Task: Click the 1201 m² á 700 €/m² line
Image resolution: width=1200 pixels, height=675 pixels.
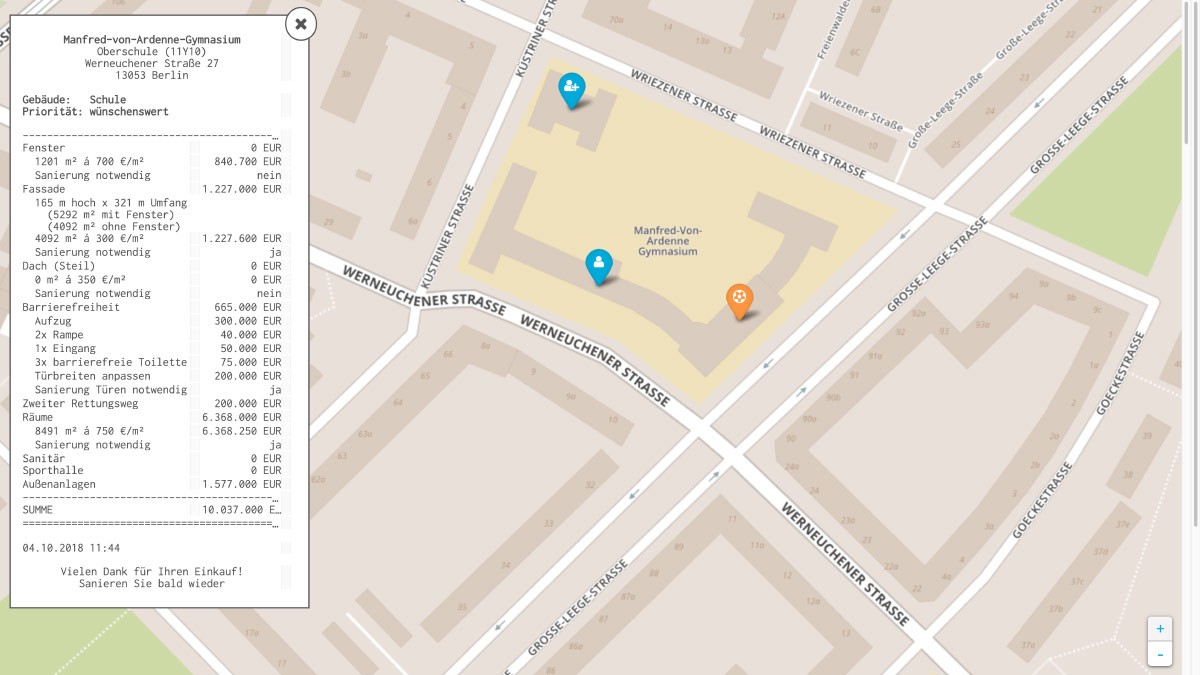Action: tap(152, 161)
